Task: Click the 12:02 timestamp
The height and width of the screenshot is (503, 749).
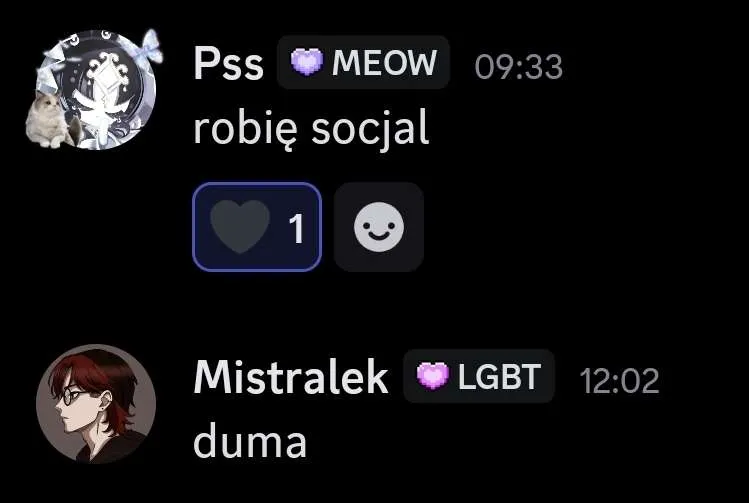Action: pos(620,381)
